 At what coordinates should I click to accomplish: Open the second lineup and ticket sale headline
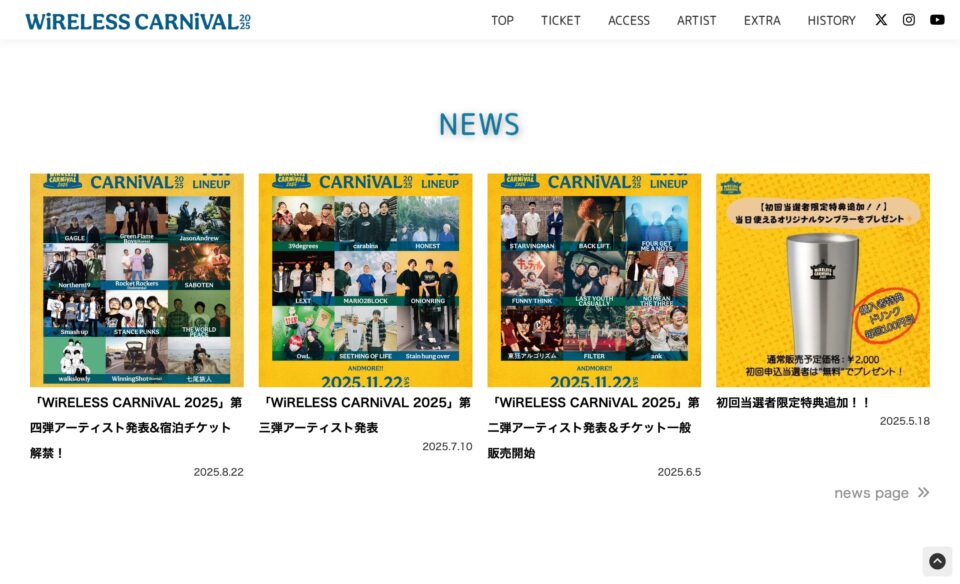coord(594,427)
